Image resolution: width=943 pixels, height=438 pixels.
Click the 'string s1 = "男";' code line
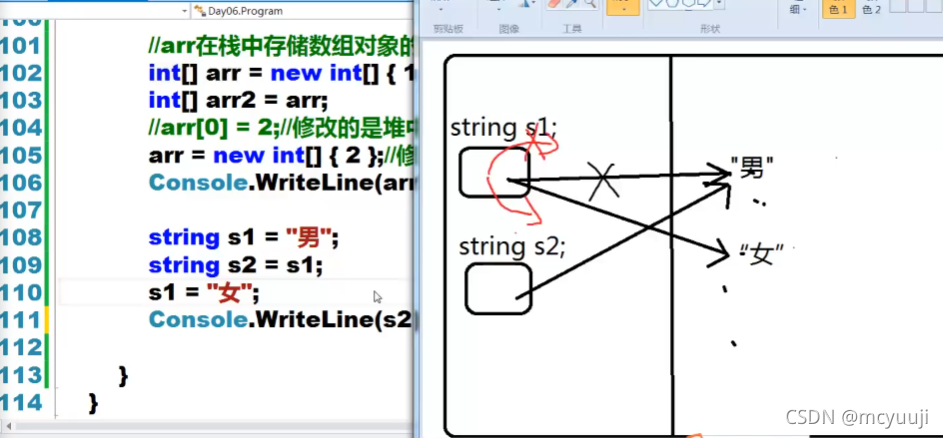click(x=244, y=238)
